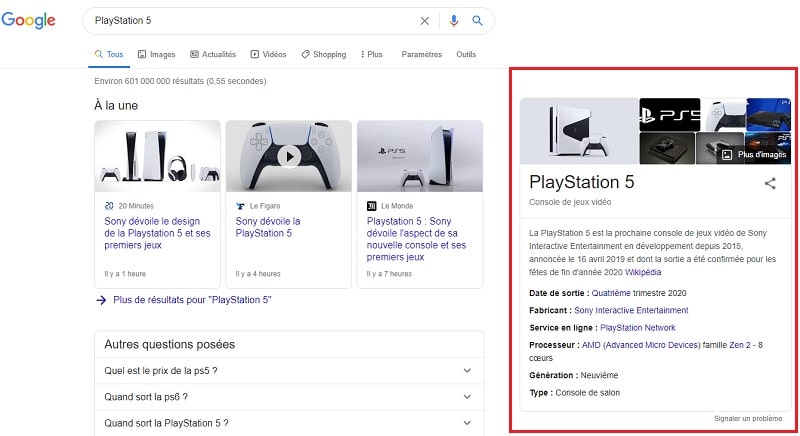Clear the search box with X icon

[424, 21]
